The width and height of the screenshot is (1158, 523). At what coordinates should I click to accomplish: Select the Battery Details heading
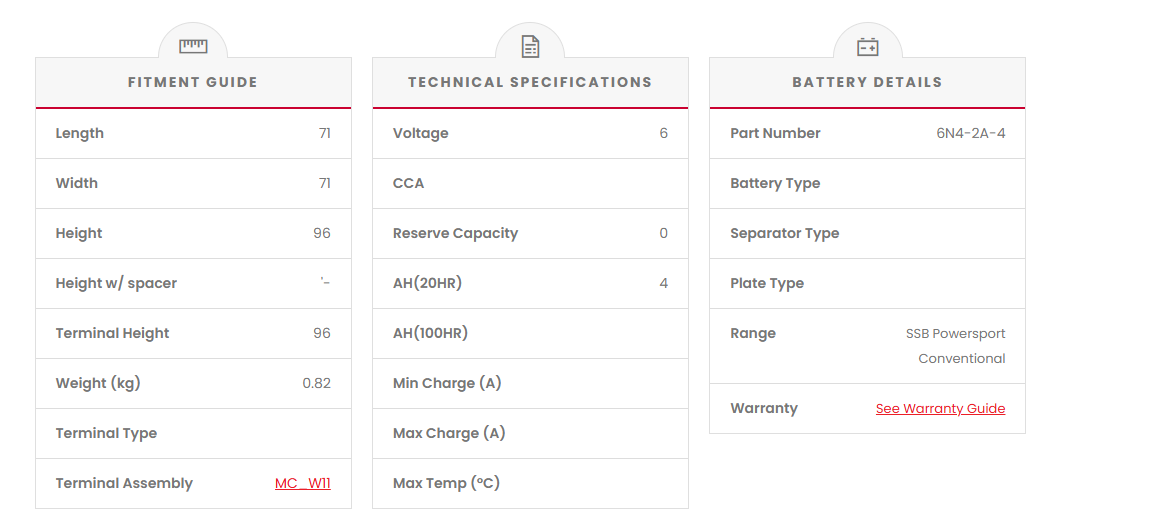867,83
